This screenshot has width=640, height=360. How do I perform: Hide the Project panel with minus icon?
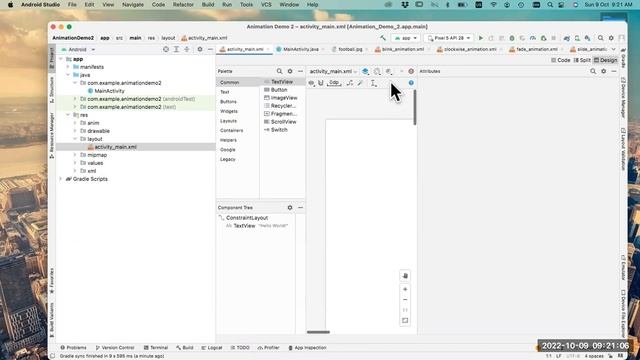click(210, 49)
